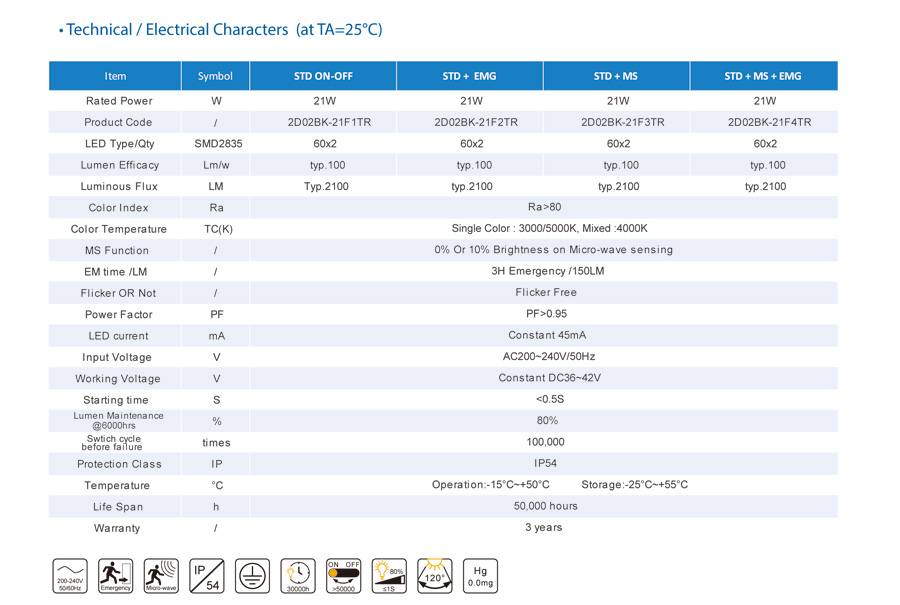
Task: Select the STD + MS + EMG header
Action: tap(765, 75)
